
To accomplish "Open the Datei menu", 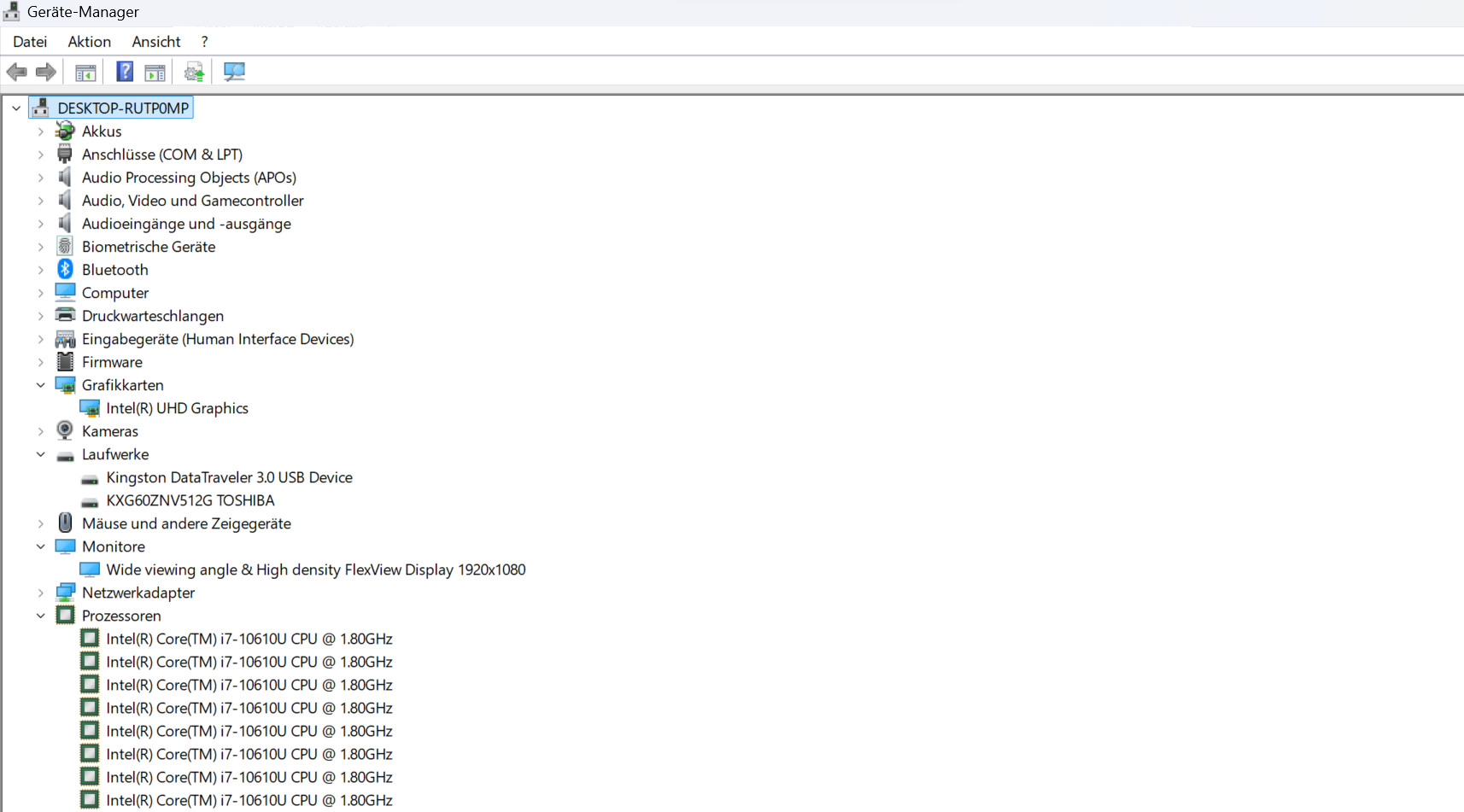I will [x=30, y=42].
